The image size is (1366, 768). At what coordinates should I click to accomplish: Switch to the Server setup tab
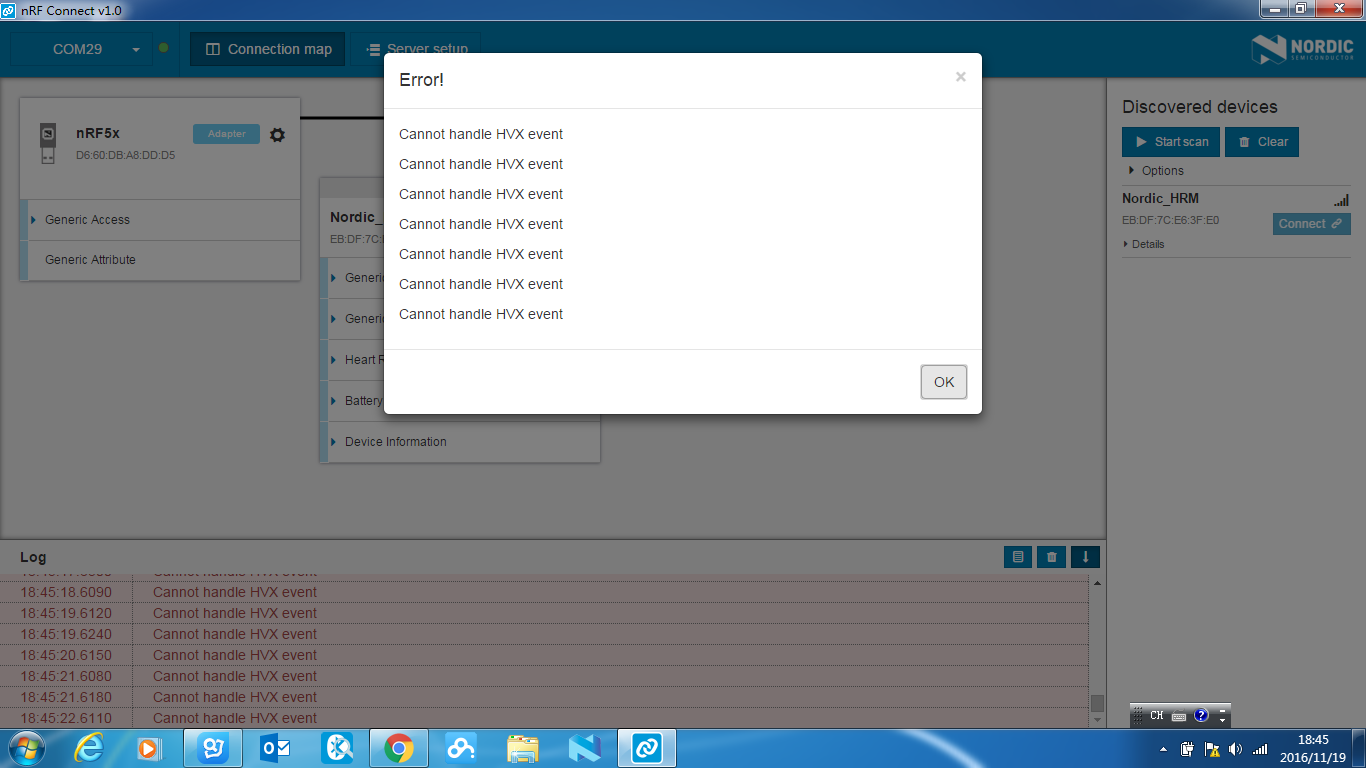(416, 49)
